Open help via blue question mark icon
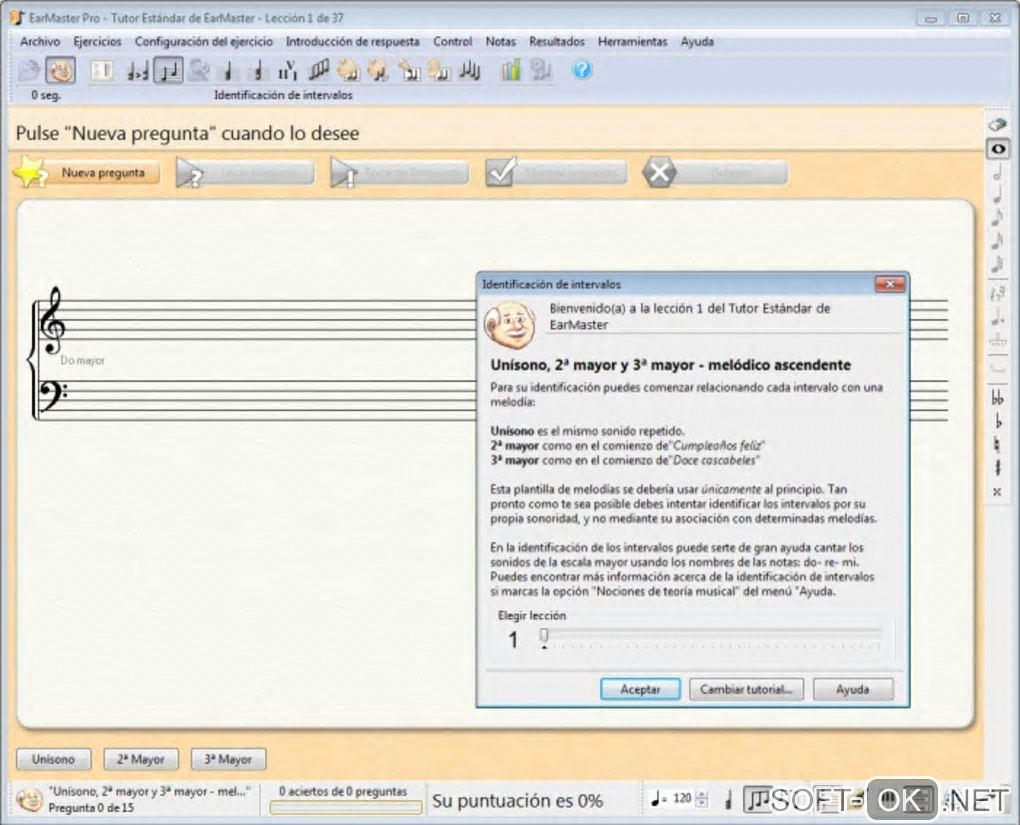This screenshot has width=1020, height=825. [582, 70]
